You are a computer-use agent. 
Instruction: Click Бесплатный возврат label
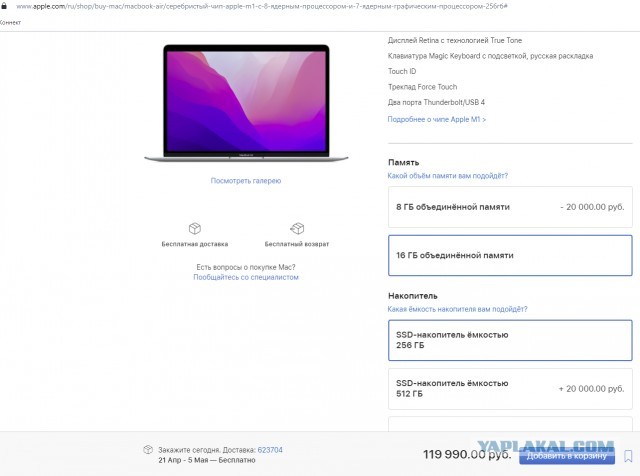point(297,244)
